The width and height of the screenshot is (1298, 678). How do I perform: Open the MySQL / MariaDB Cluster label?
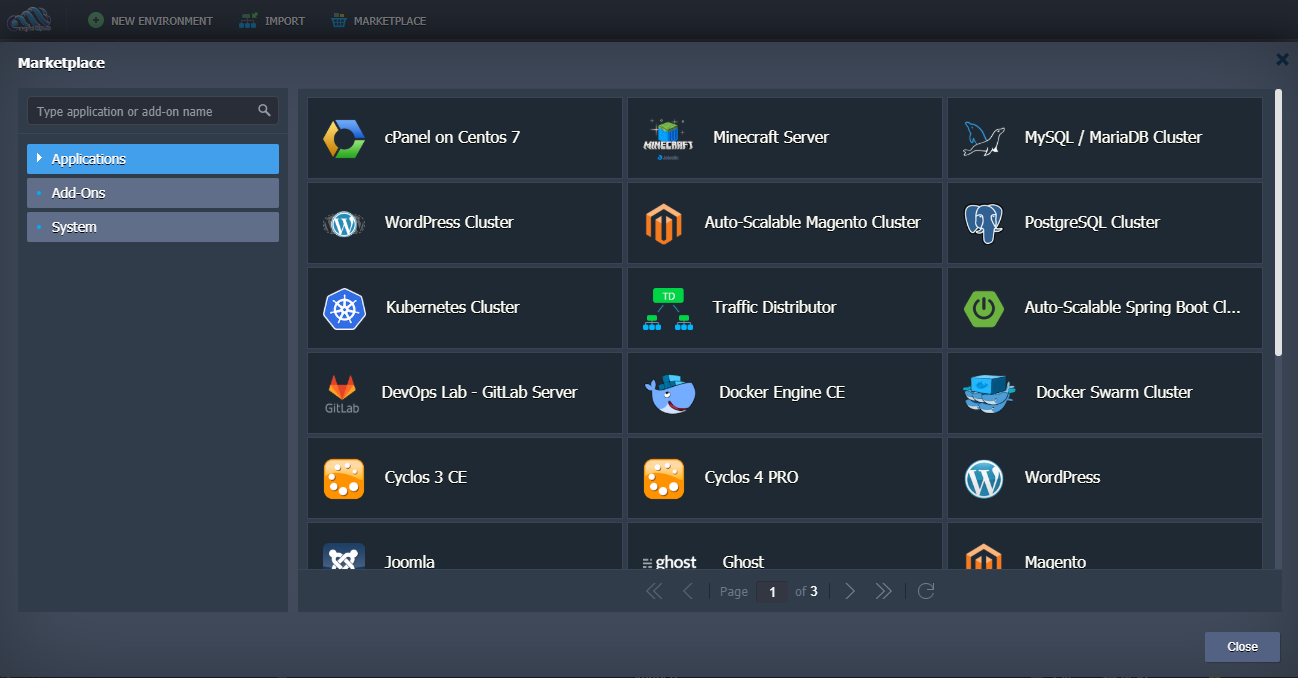pos(1113,138)
